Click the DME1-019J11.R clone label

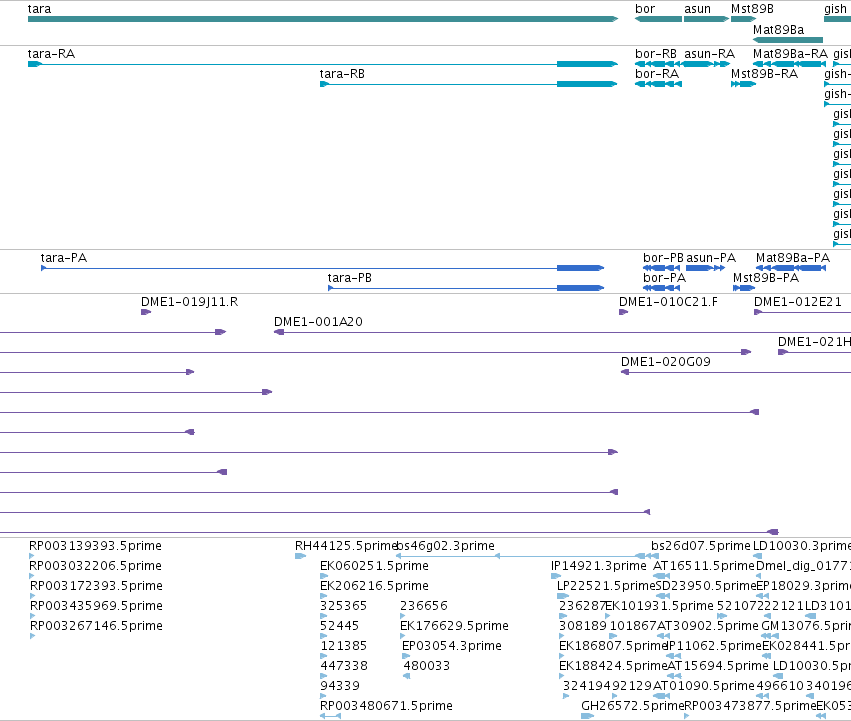click(x=189, y=302)
